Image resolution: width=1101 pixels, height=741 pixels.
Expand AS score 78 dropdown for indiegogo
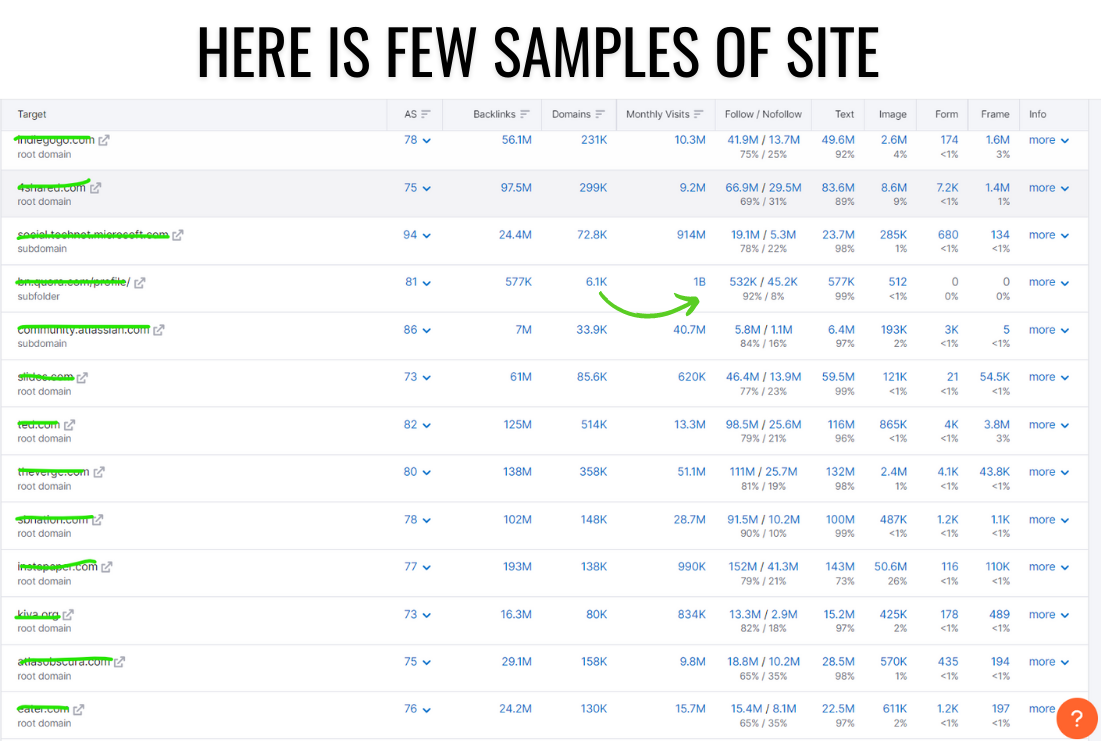427,141
